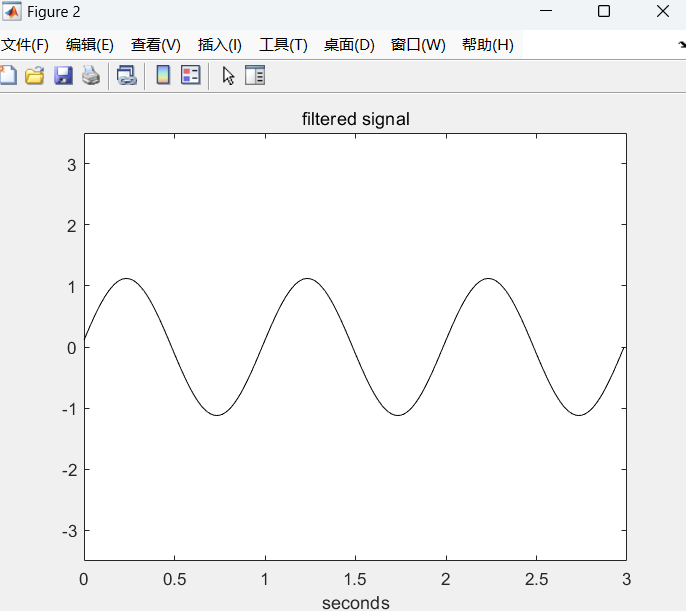Click the y-axis tick label -3
Screen dimensions: 686x611
click(70, 531)
